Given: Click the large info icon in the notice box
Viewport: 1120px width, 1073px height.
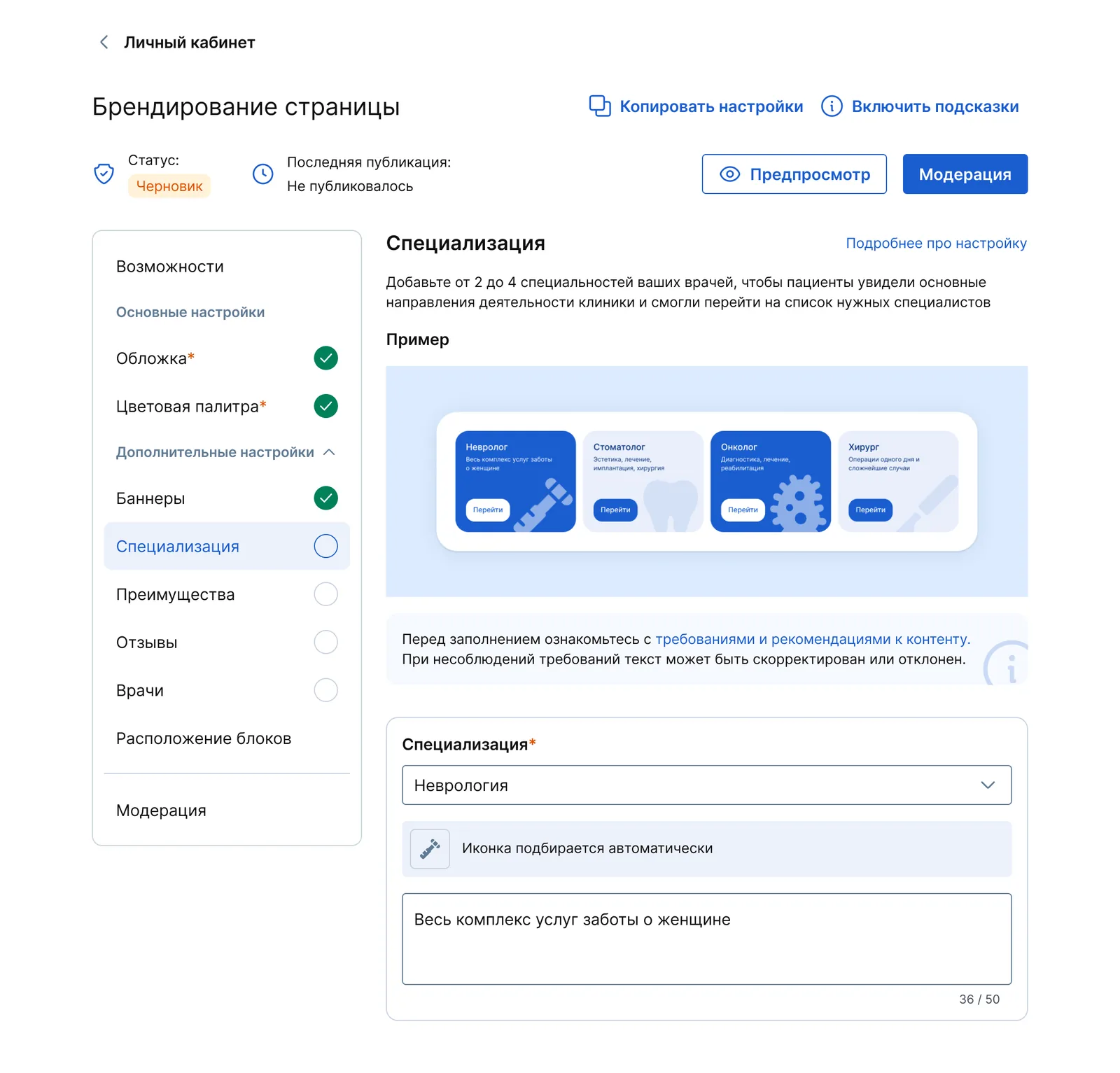Looking at the screenshot, I should [1007, 664].
